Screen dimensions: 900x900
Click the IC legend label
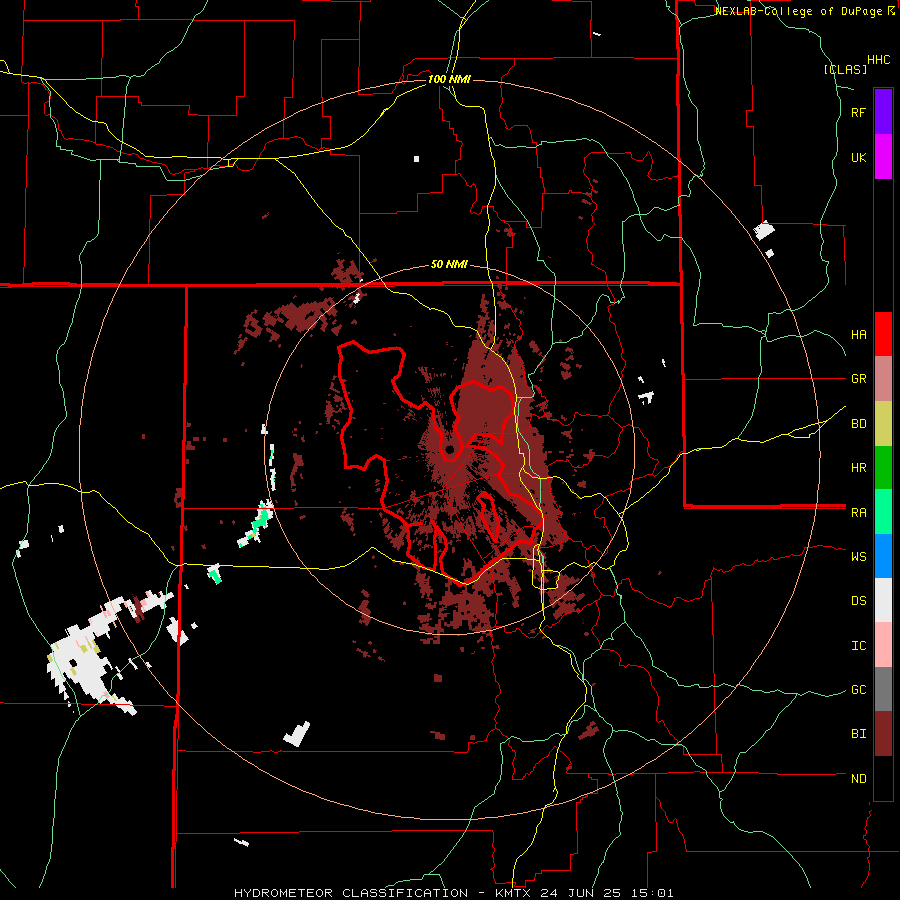(x=858, y=646)
